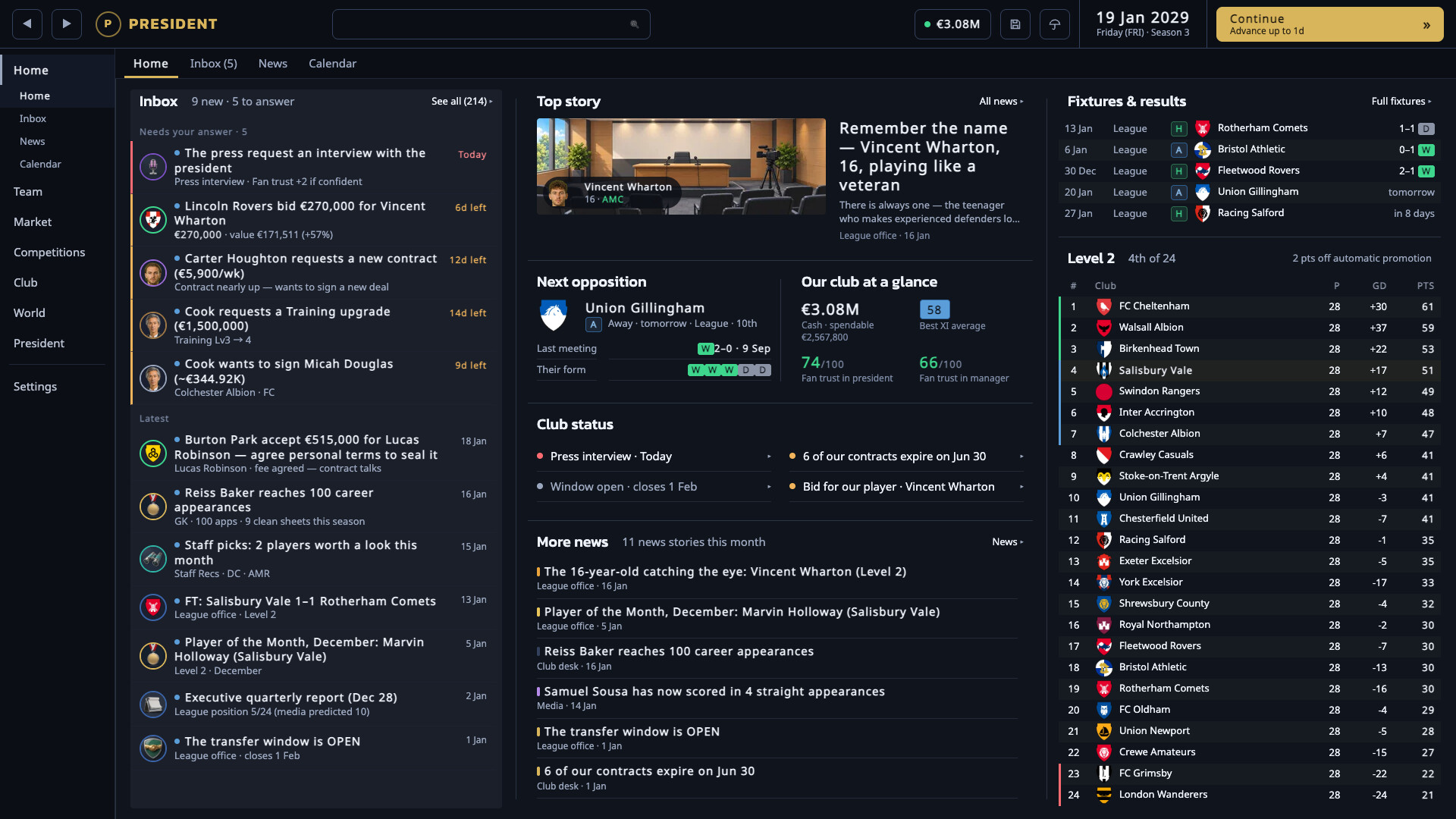Open the €3.08M balance indicator
Image resolution: width=1456 pixels, height=819 pixels.
[952, 24]
